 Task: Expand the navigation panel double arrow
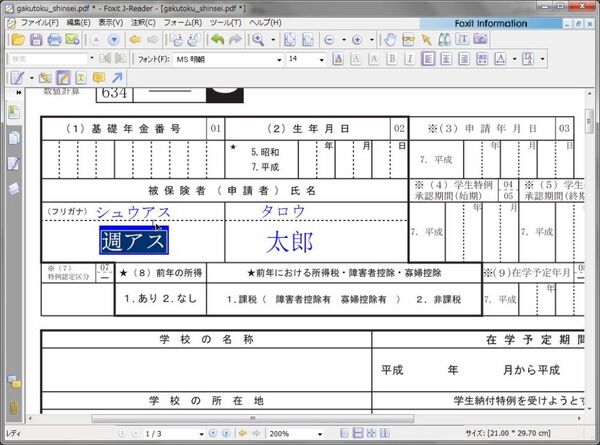point(19,93)
